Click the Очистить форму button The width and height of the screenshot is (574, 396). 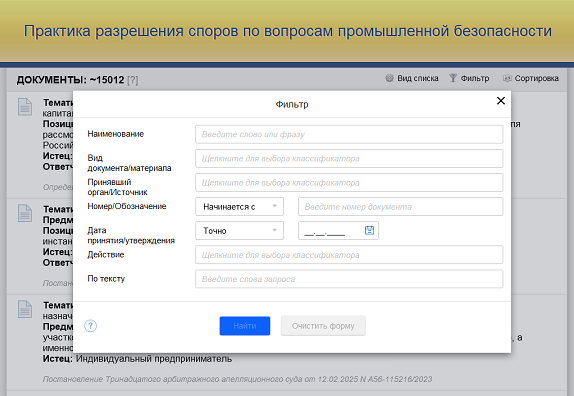323,326
